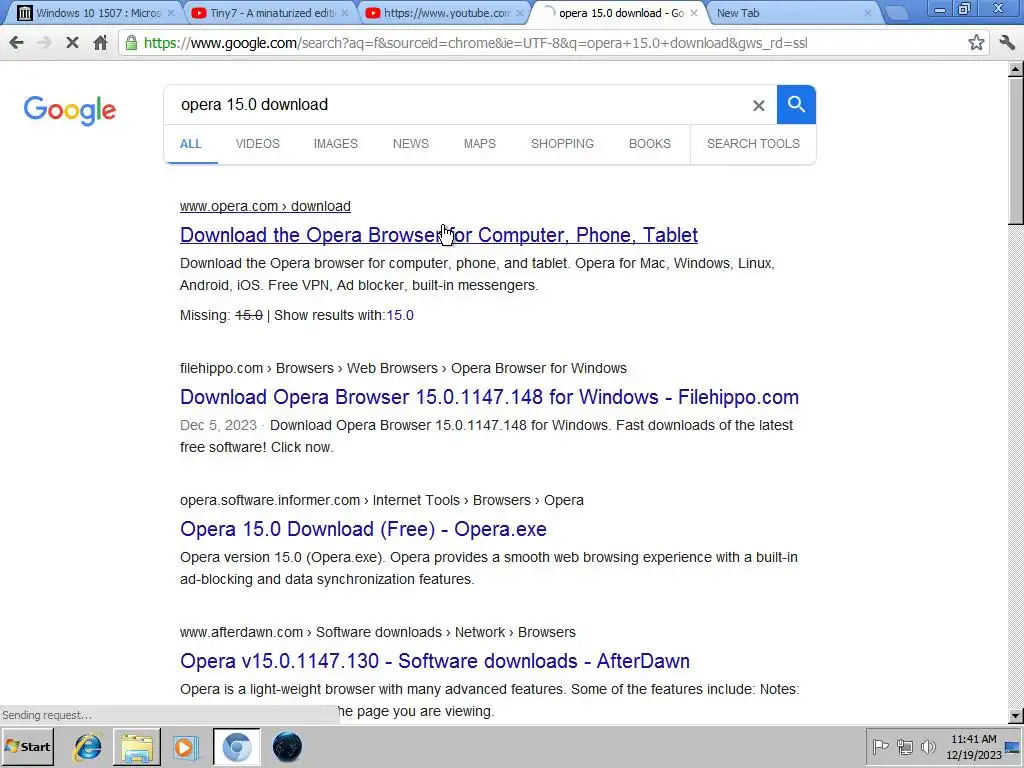
Task: Select Chrome icon in the taskbar
Action: tap(236, 747)
